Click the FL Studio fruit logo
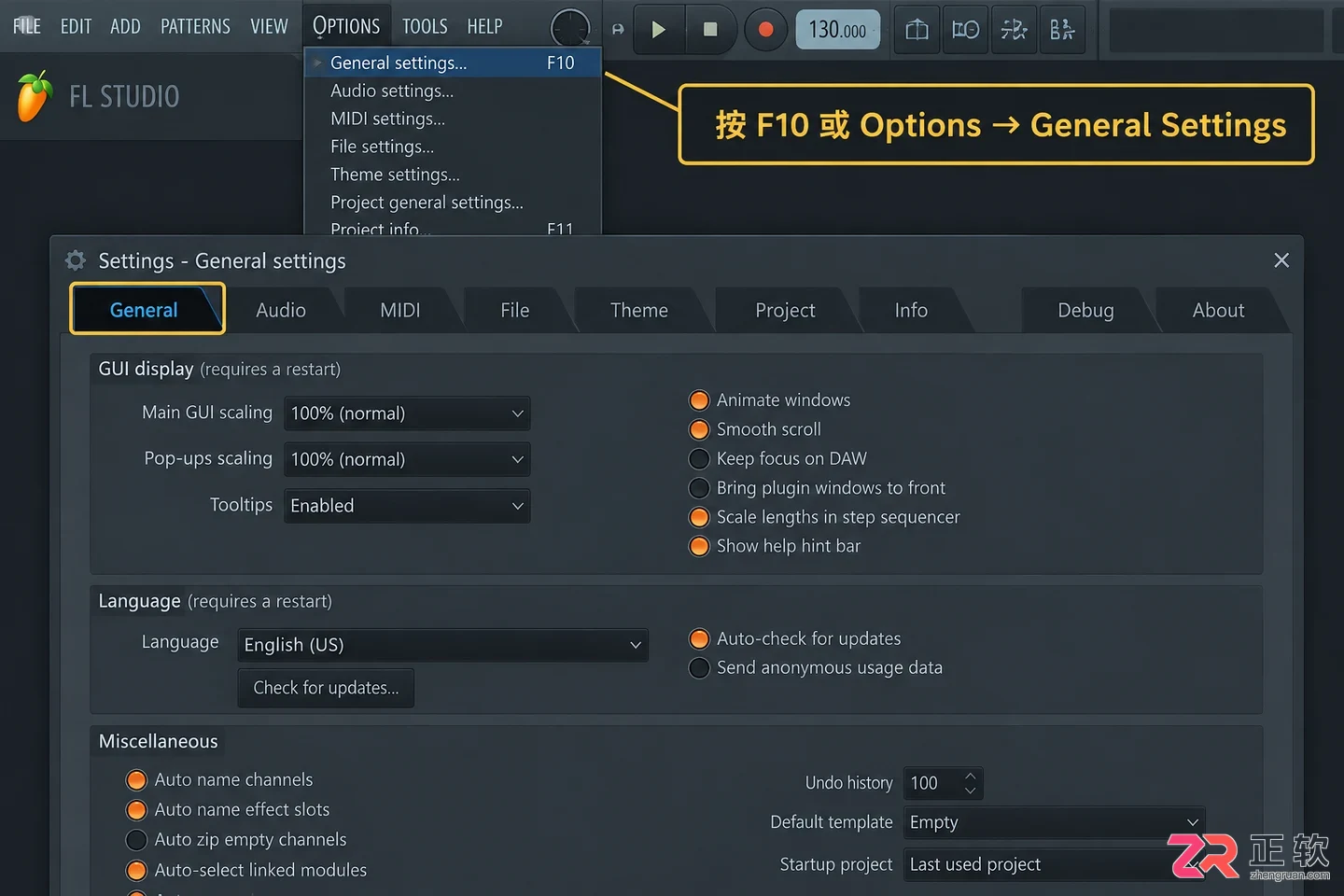Screen dimensions: 1344x896 click(34, 96)
